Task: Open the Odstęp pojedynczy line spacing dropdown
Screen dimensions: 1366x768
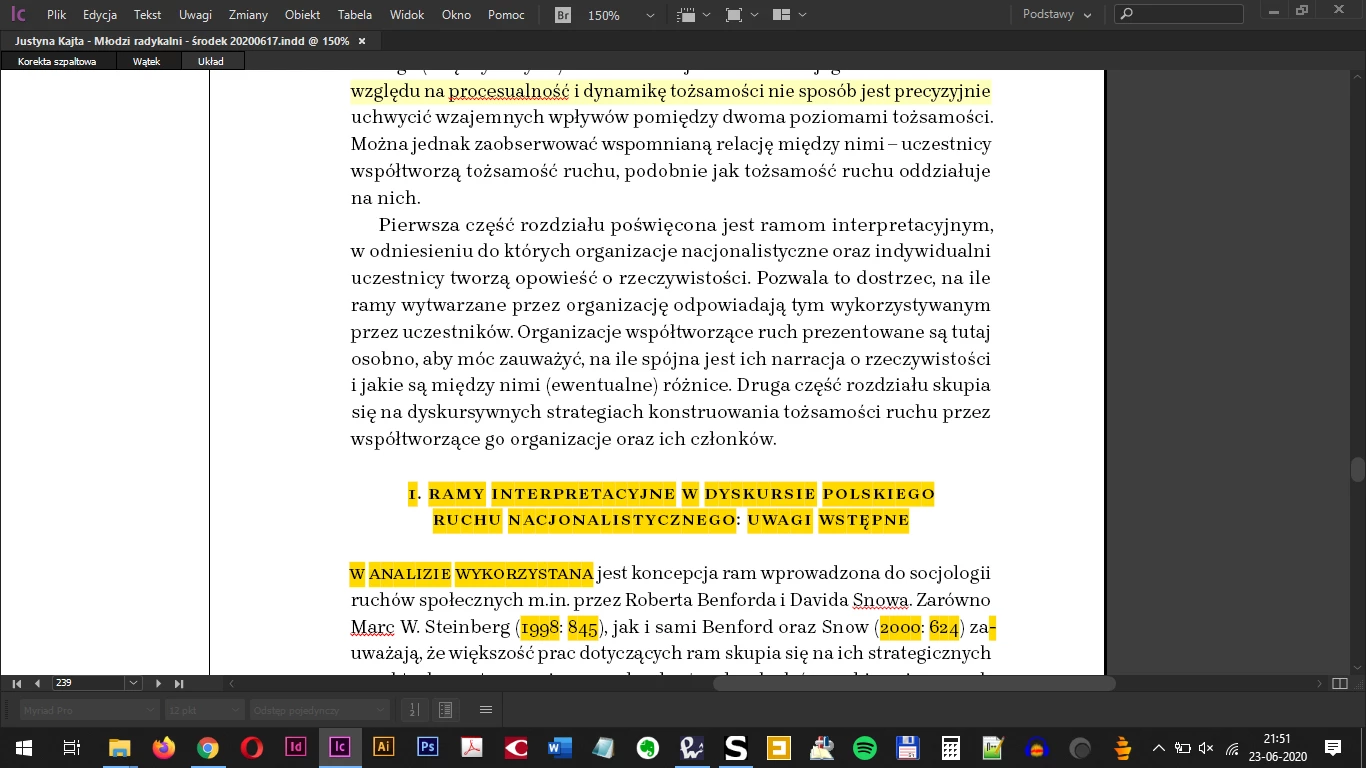Action: [320, 710]
